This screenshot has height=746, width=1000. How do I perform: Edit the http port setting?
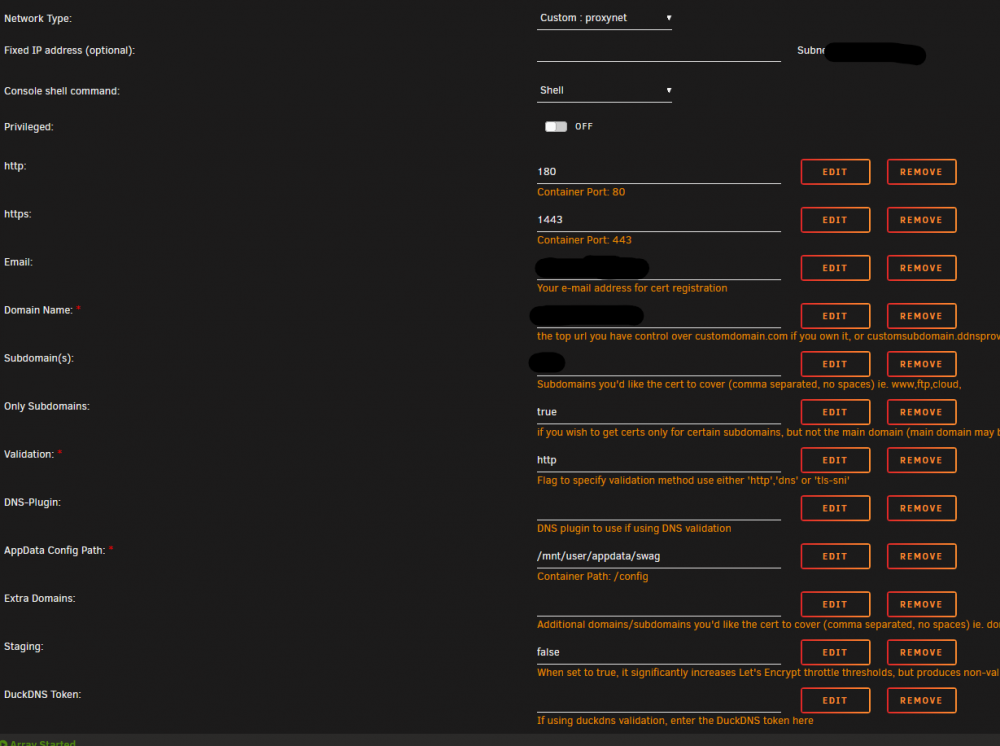tap(835, 172)
